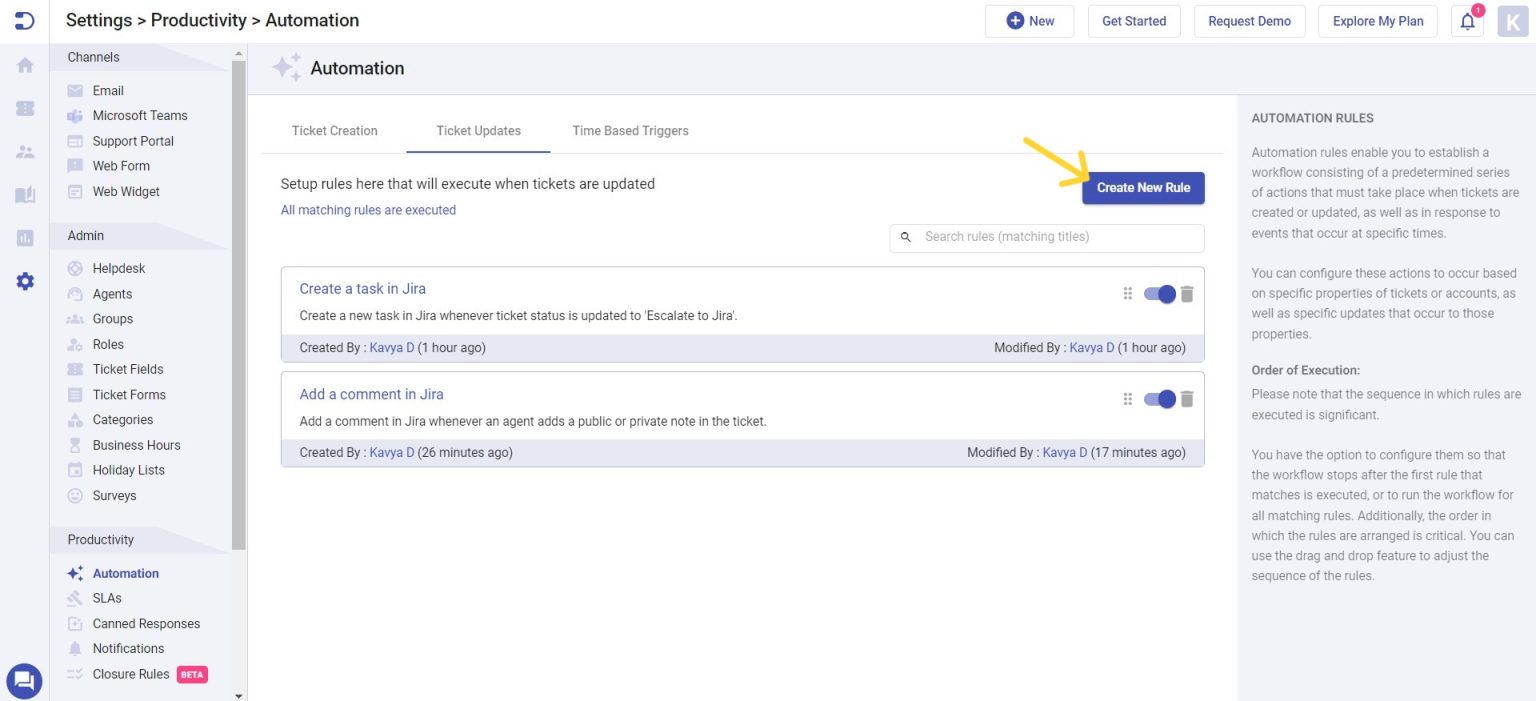The image size is (1536, 701).
Task: Open the Ticket Creation tab
Action: click(x=335, y=130)
